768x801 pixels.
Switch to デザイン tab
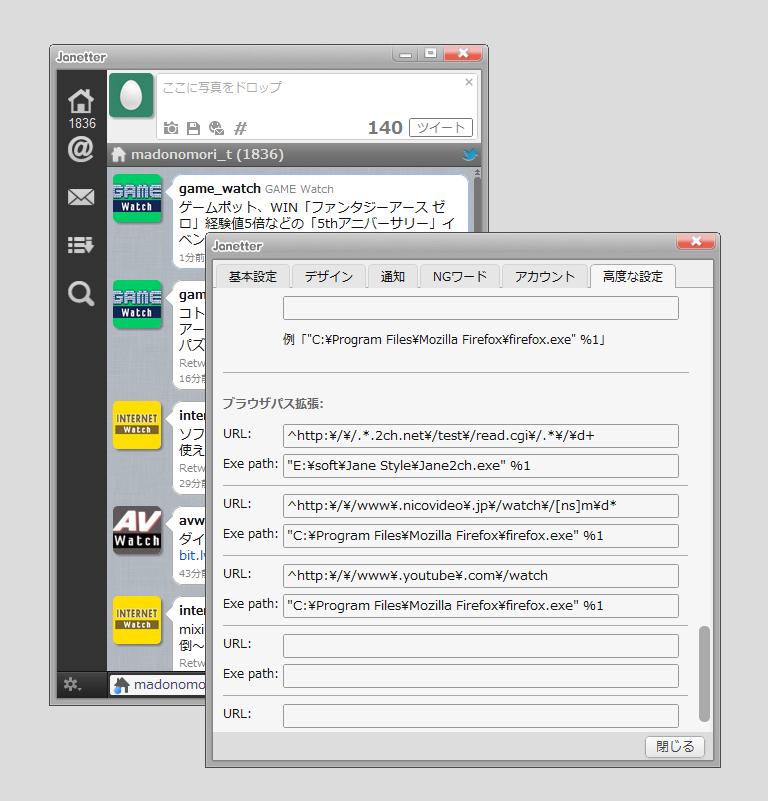[x=329, y=277]
